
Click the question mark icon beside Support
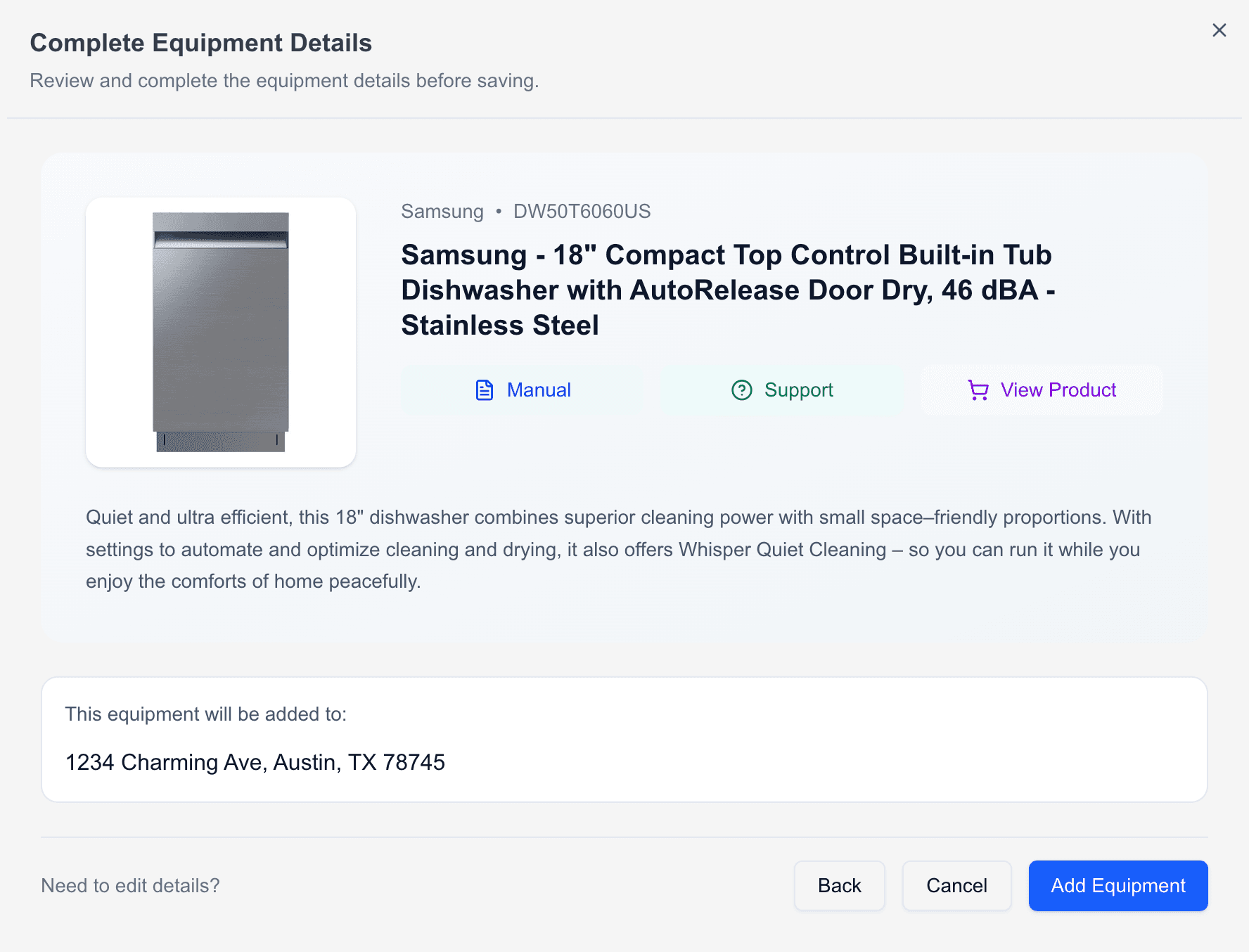pyautogui.click(x=742, y=390)
